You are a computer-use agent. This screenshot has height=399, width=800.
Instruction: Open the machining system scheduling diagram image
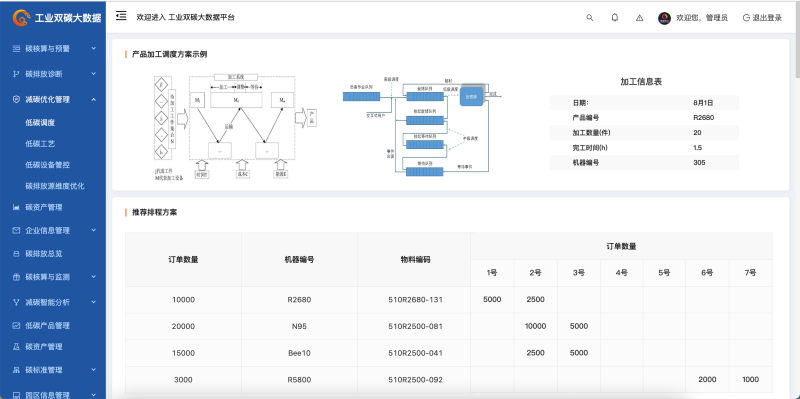coord(236,127)
